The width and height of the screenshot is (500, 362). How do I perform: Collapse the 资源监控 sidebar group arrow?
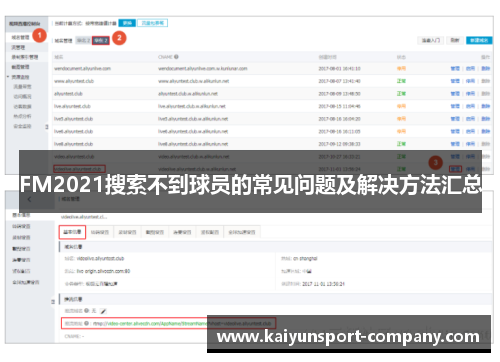click(8, 77)
